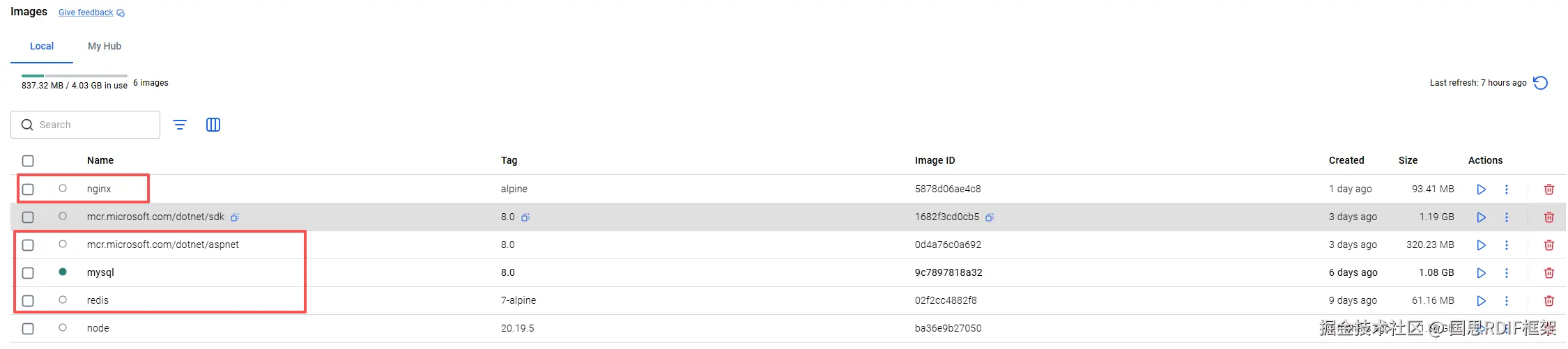This screenshot has height=349, width=1568.
Task: Open more actions for nginx
Action: (x=1507, y=189)
